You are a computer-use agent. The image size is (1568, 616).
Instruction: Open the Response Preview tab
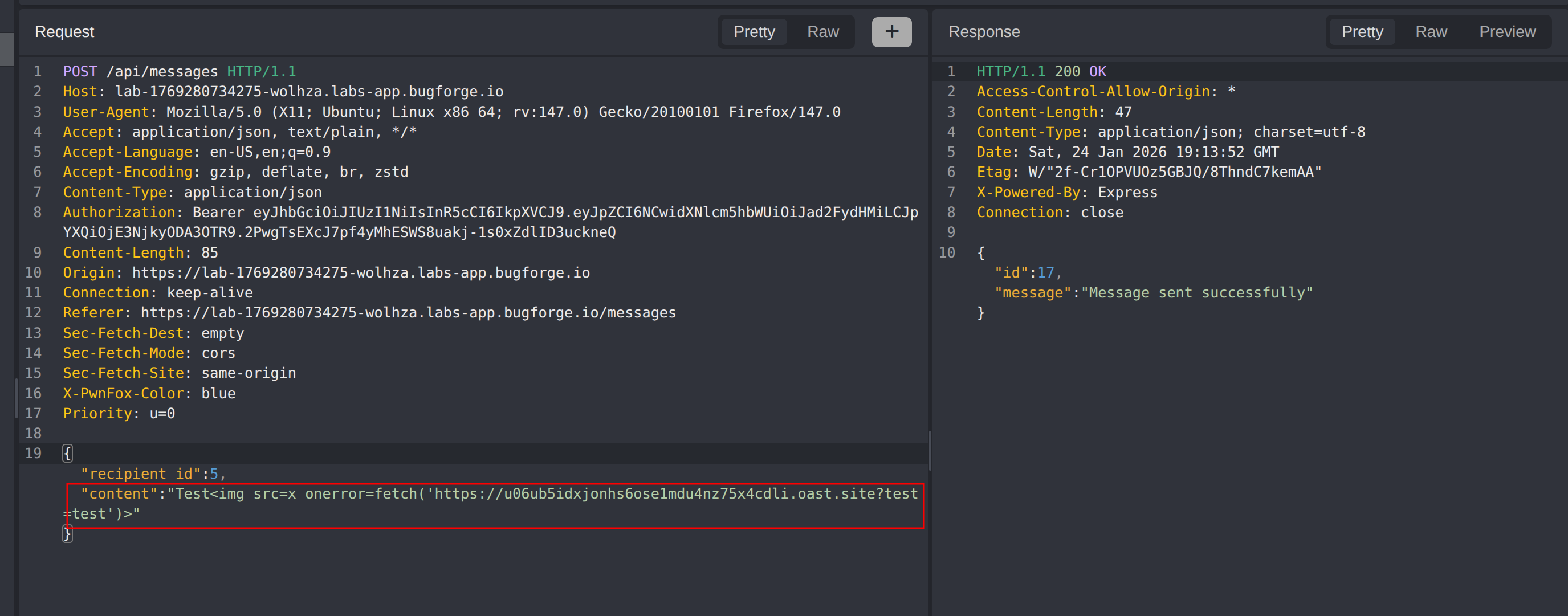point(1506,32)
